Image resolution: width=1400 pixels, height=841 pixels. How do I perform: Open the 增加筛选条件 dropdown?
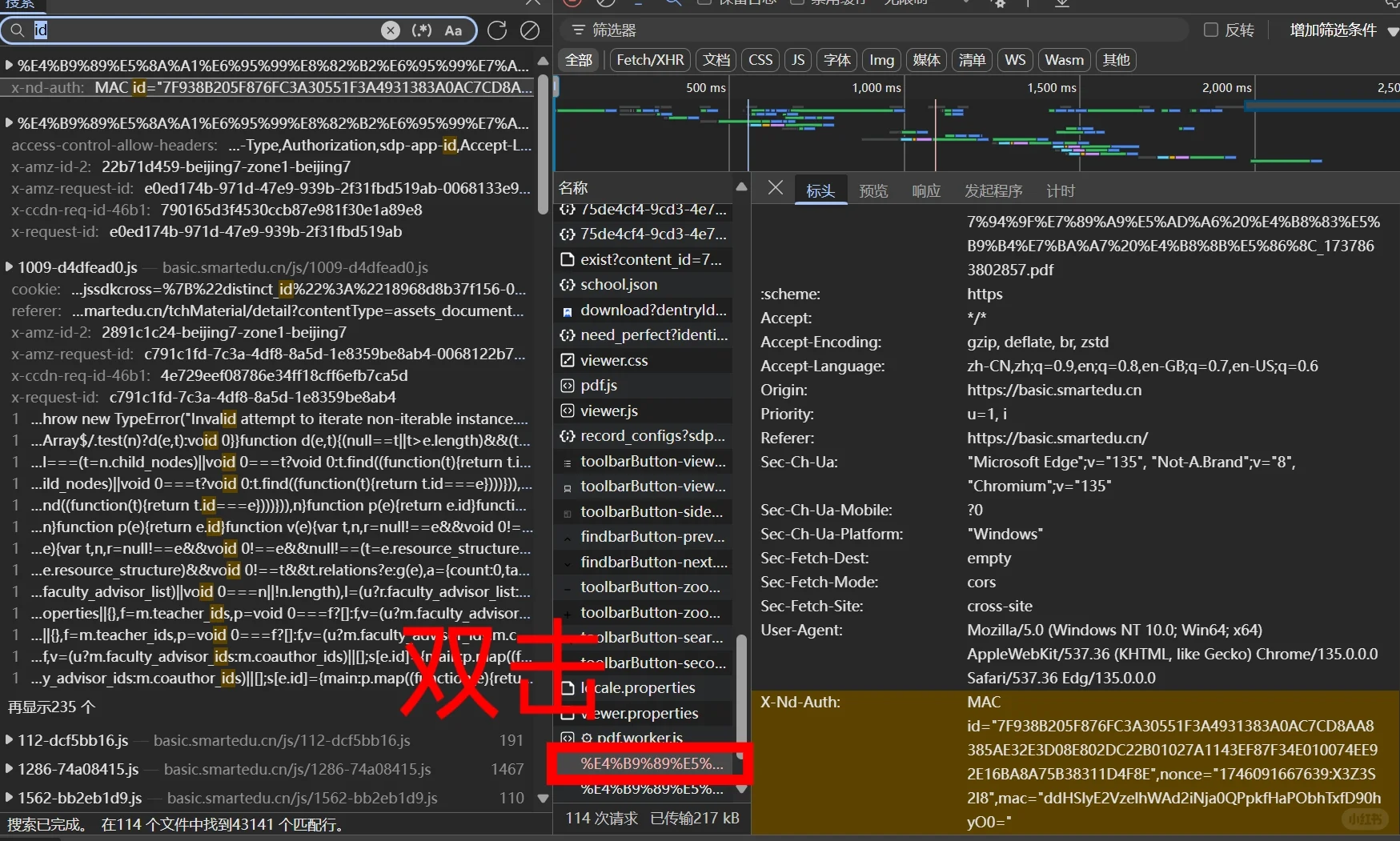click(1344, 30)
